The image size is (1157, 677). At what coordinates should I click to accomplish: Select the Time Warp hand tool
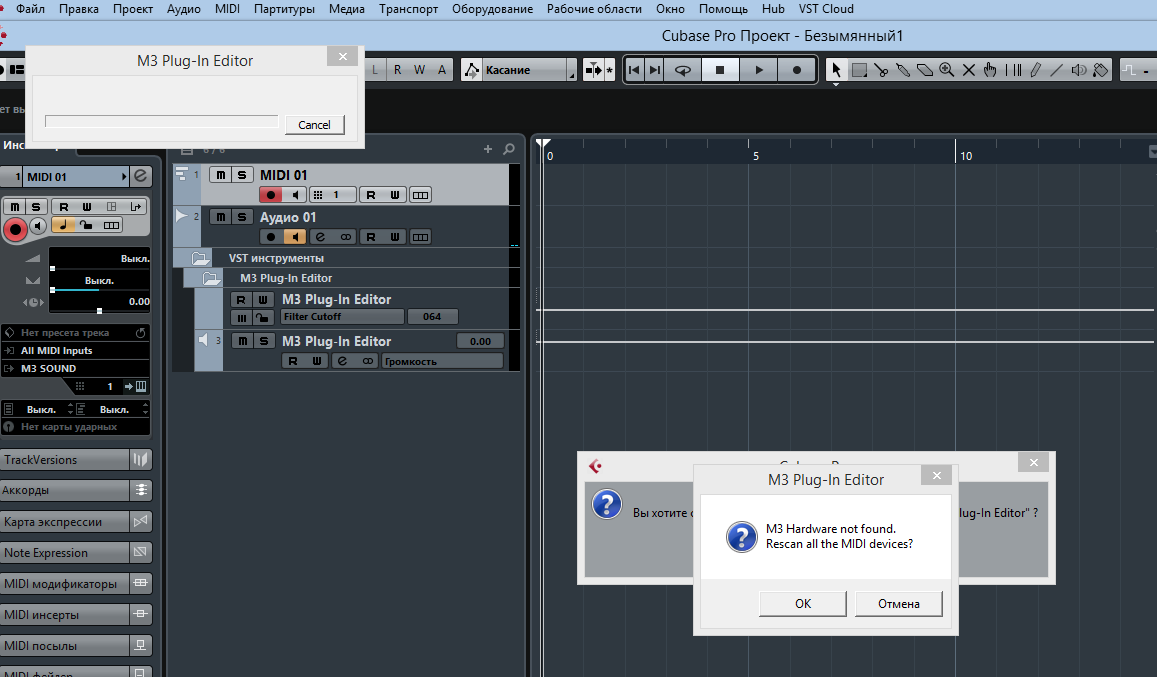click(990, 70)
